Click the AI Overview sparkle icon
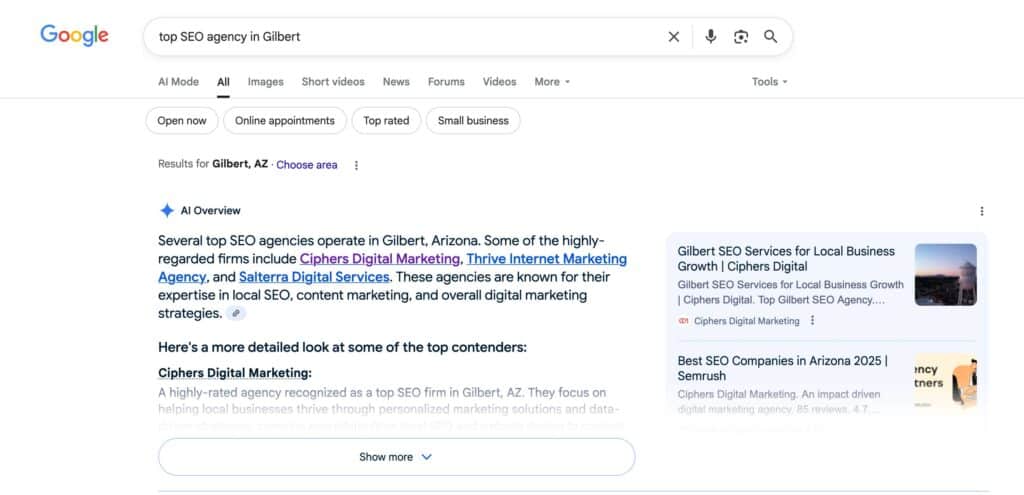Viewport: 1024px width, 495px height. (x=167, y=210)
